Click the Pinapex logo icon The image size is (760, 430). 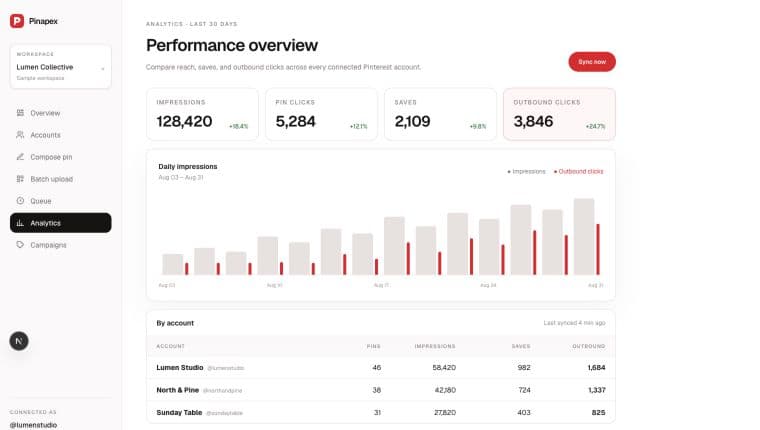(17, 21)
